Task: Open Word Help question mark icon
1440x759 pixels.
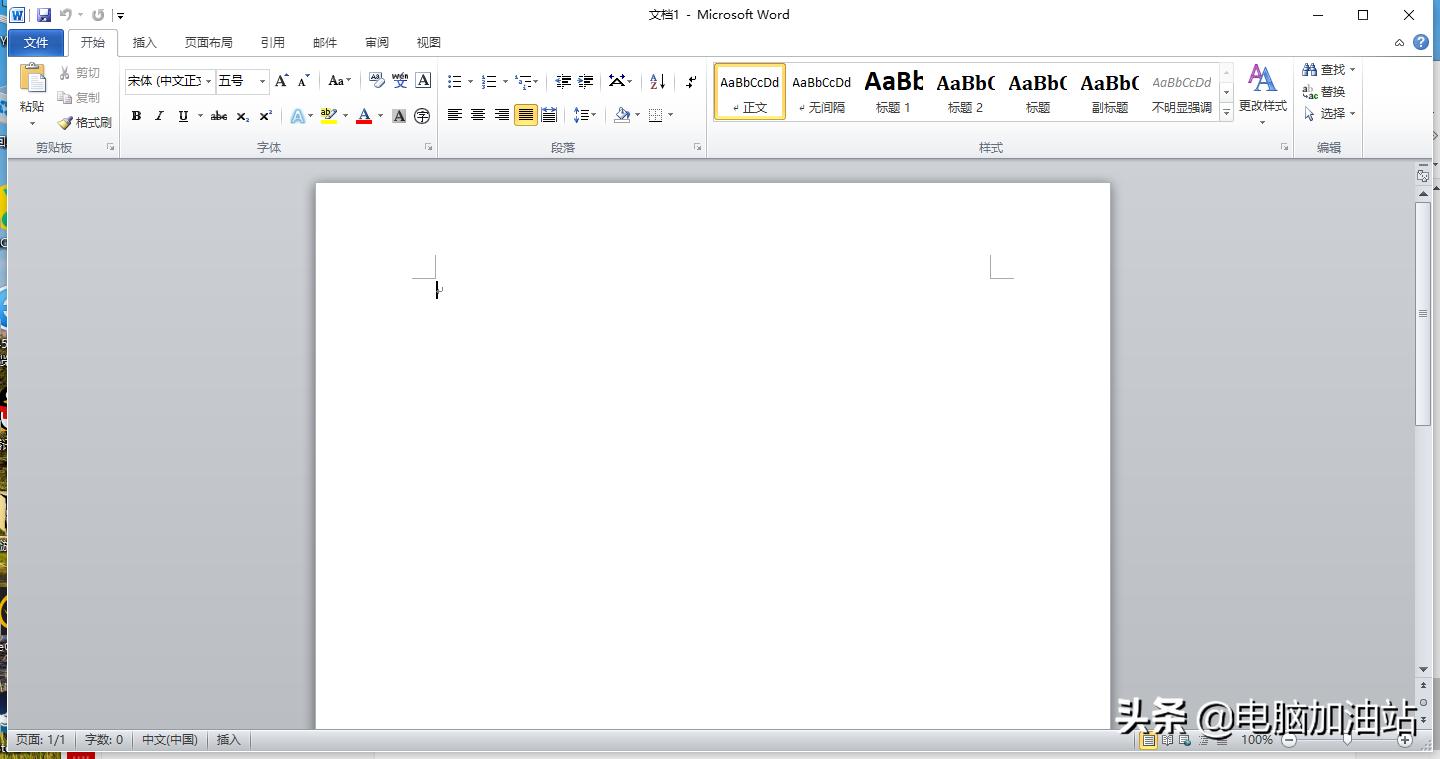Action: [1421, 42]
